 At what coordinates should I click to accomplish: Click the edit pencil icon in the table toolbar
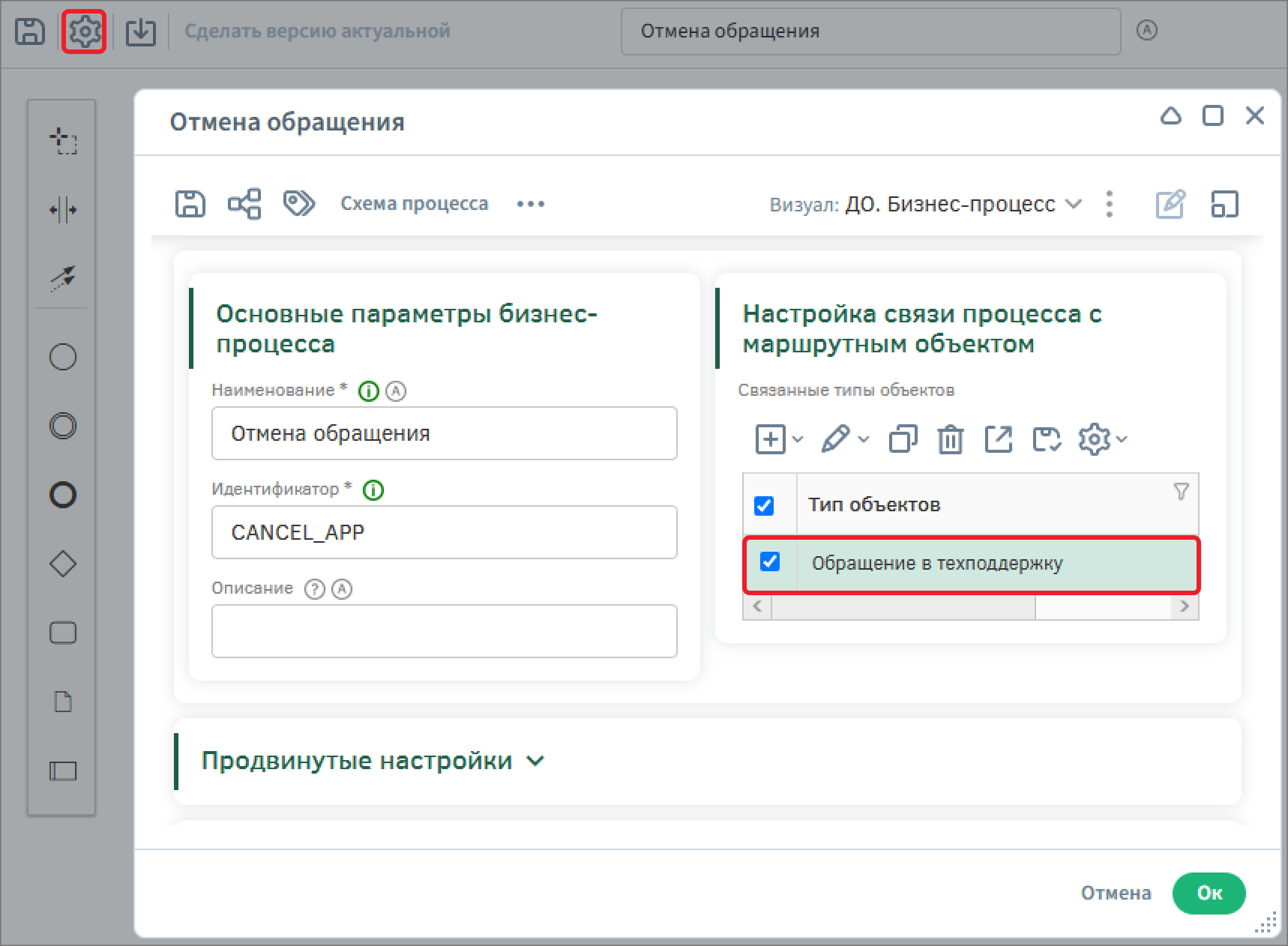tap(835, 439)
